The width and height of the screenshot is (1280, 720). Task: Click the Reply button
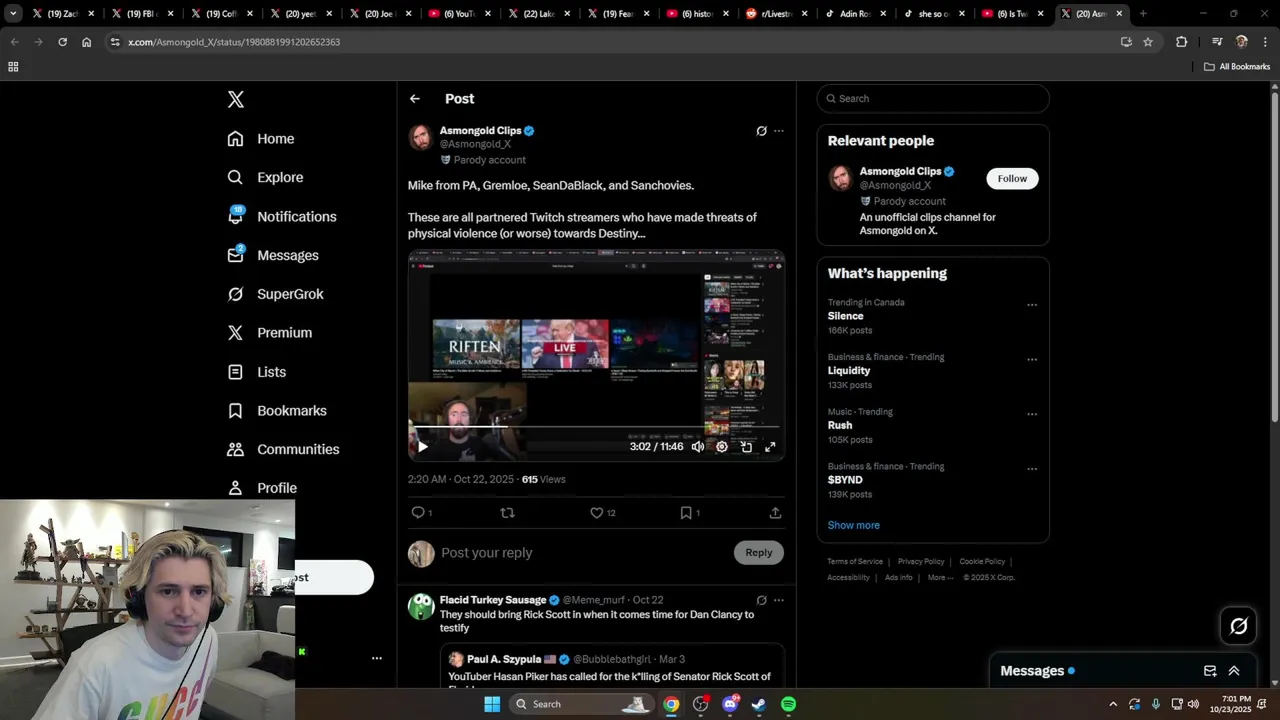pos(759,553)
